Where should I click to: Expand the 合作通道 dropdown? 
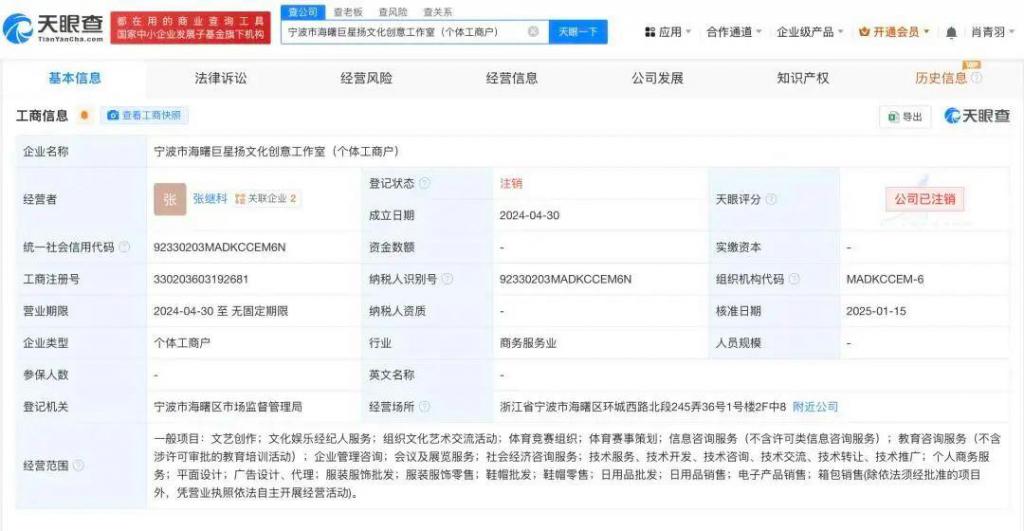[x=734, y=32]
